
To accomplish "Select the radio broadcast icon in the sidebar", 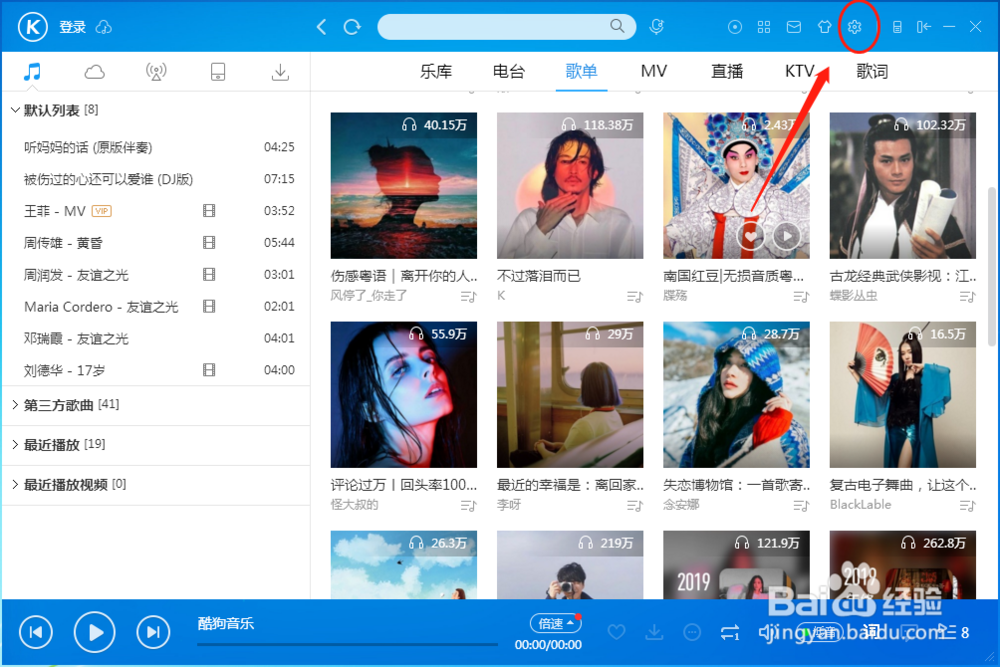I will pos(157,71).
